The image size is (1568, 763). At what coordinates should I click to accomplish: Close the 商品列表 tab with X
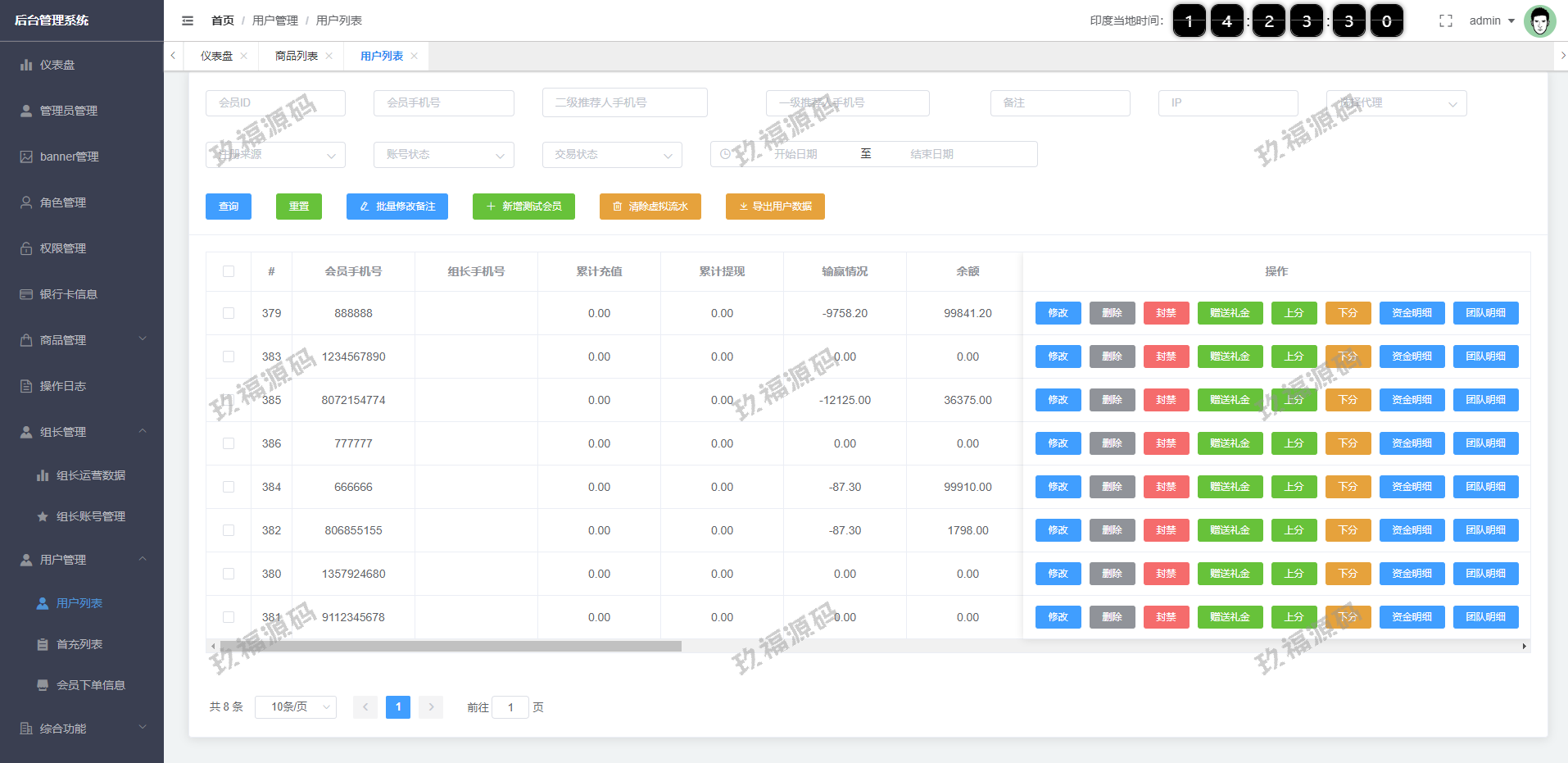pos(329,56)
